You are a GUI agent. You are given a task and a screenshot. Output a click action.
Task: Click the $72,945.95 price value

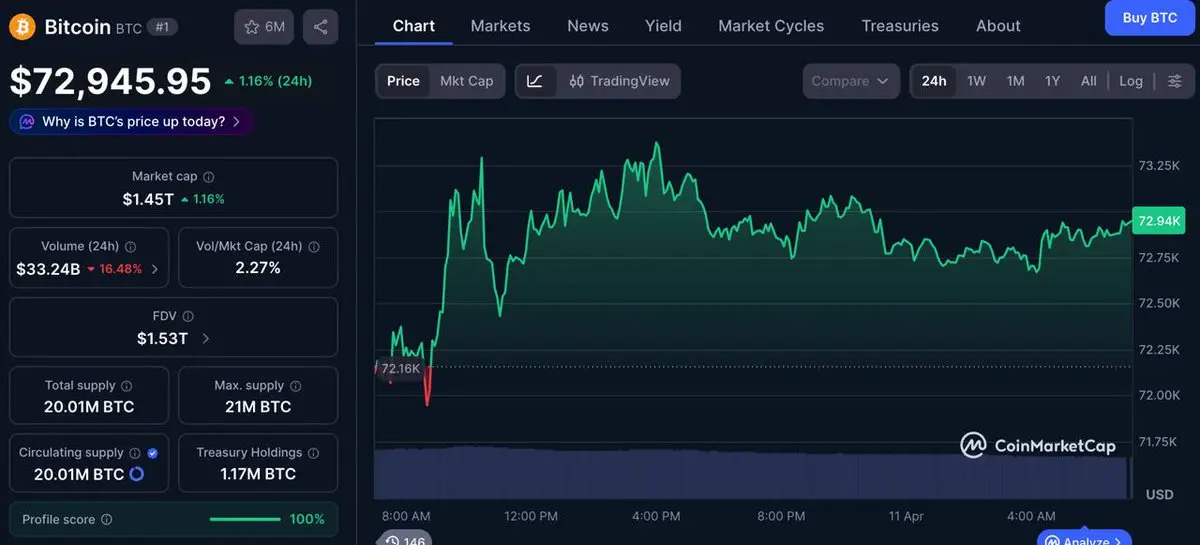pyautogui.click(x=111, y=81)
